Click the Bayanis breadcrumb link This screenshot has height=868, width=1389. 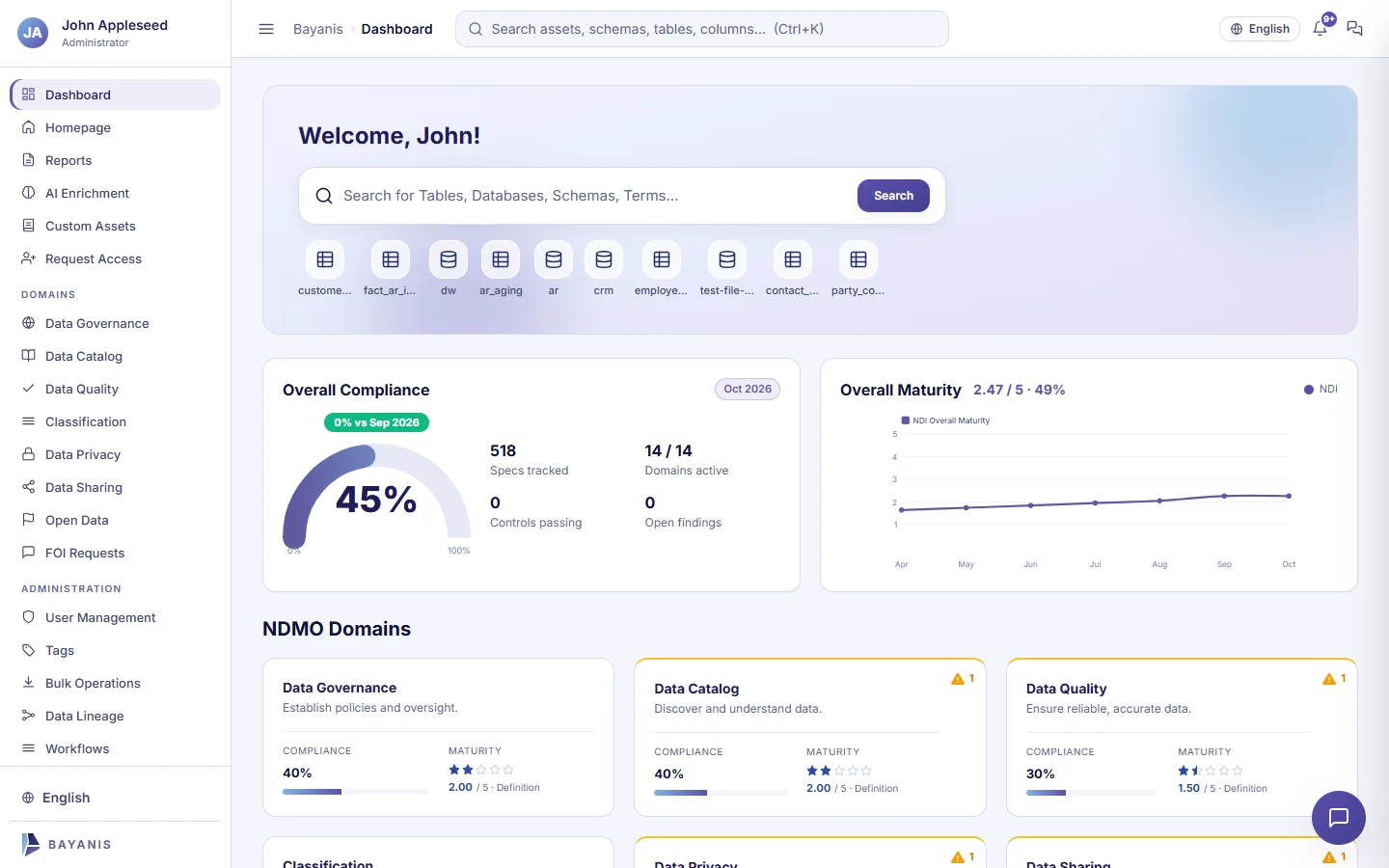(x=317, y=29)
